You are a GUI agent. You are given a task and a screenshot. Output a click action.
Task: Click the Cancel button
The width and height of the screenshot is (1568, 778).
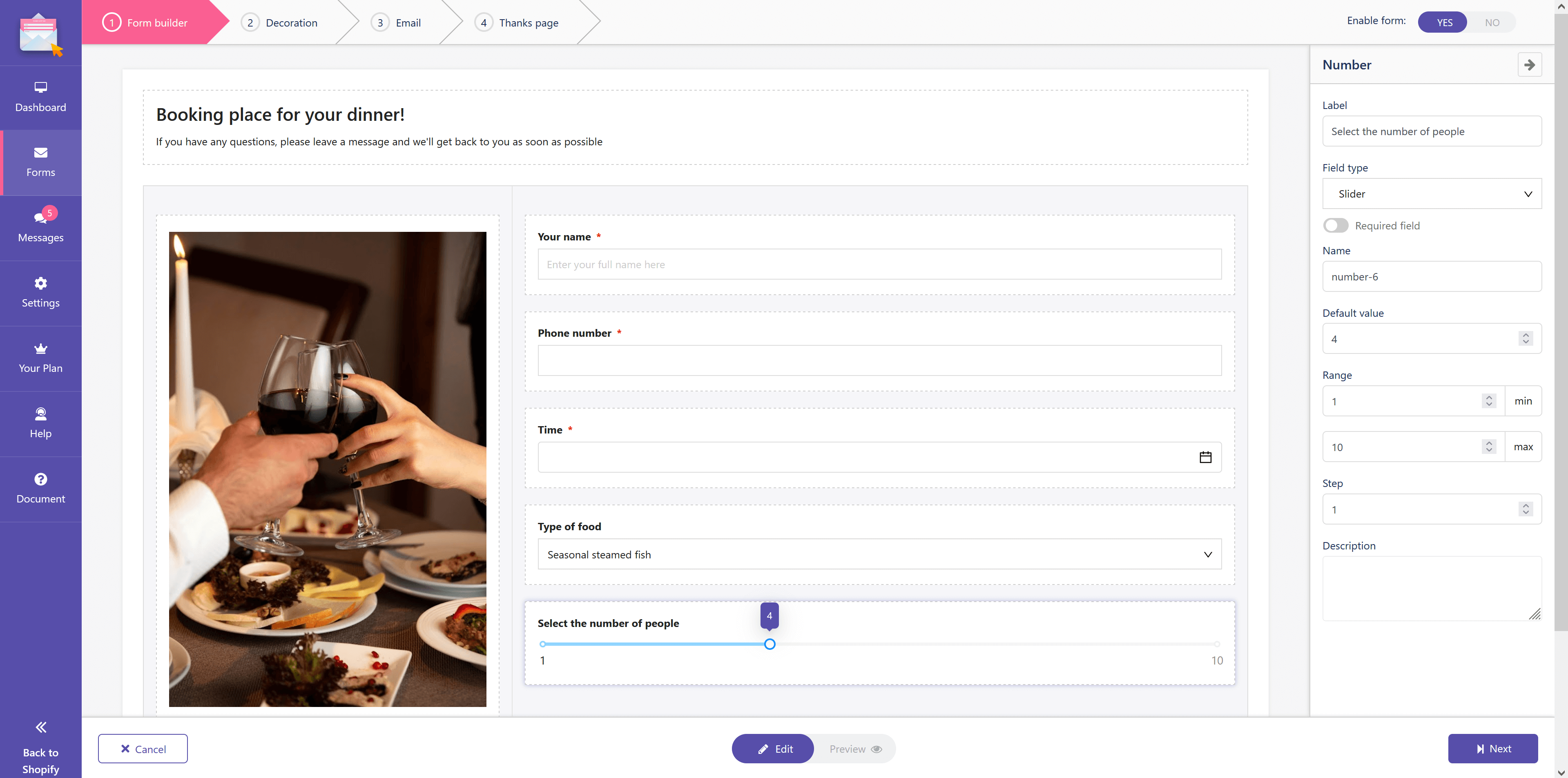click(143, 749)
